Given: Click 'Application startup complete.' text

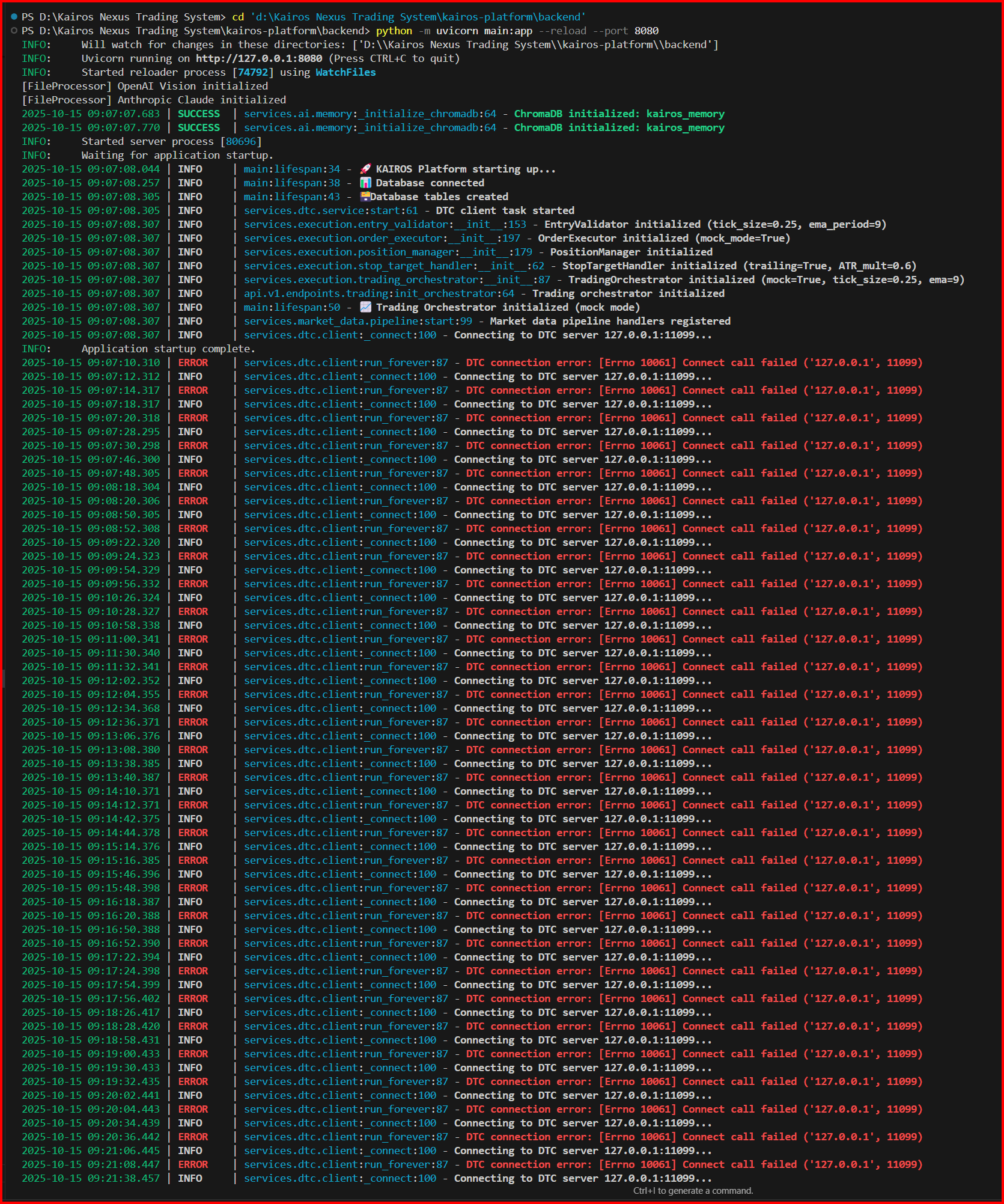Looking at the screenshot, I should point(168,349).
